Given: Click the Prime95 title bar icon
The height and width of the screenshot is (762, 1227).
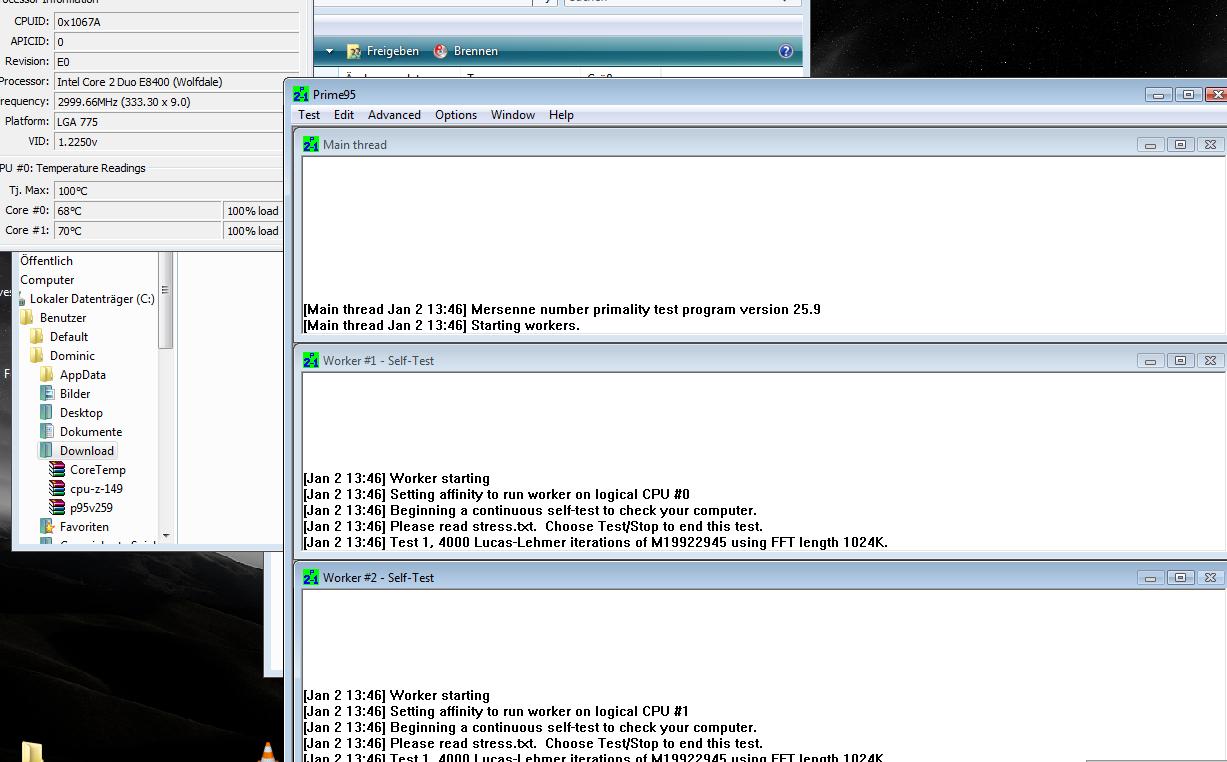Looking at the screenshot, I should pos(301,94).
